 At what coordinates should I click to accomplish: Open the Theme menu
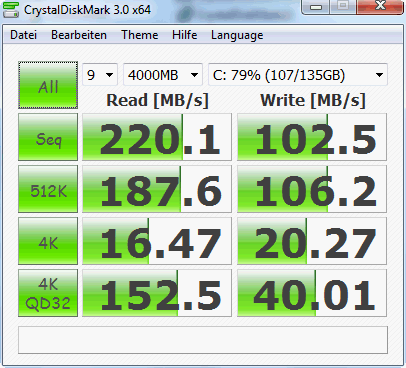tap(140, 35)
